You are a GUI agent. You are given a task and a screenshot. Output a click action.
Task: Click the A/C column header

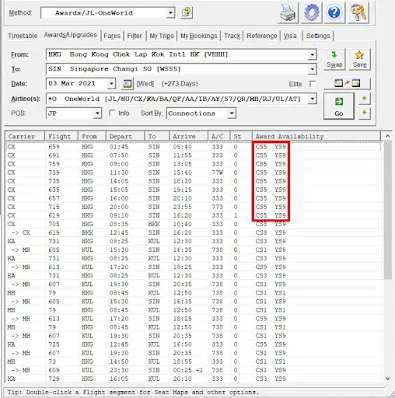tap(219, 136)
